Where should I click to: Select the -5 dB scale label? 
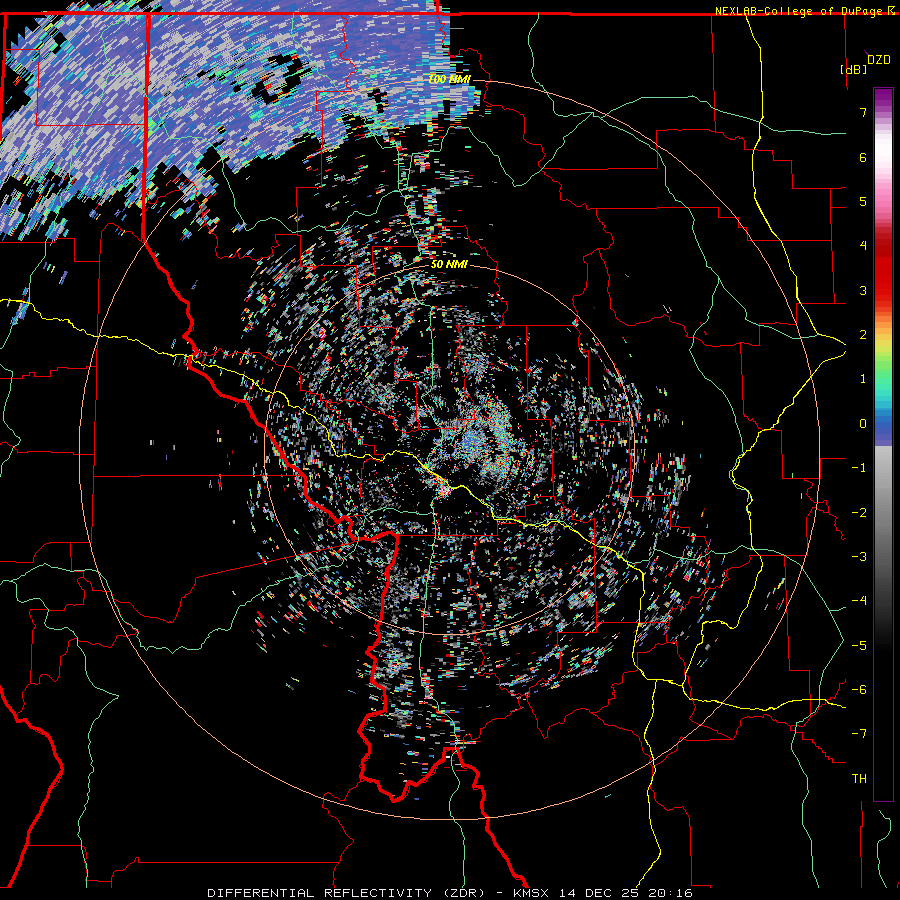click(x=859, y=646)
